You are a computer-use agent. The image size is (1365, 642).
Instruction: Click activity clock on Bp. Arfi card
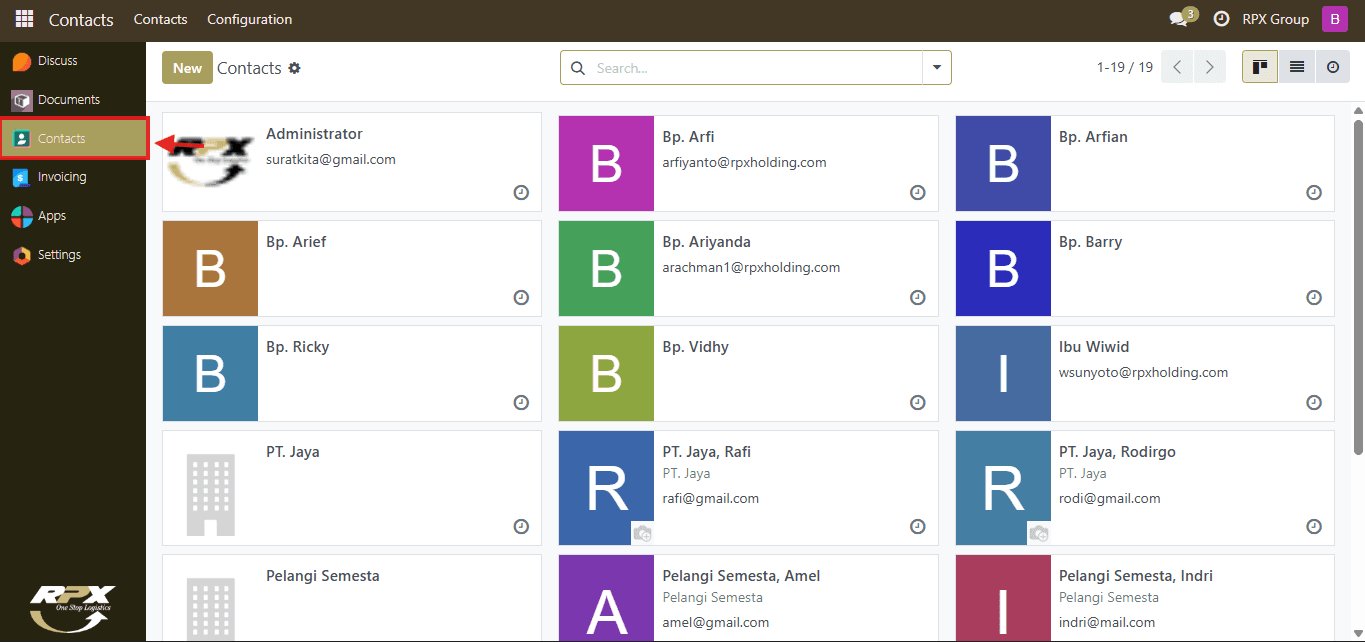917,193
